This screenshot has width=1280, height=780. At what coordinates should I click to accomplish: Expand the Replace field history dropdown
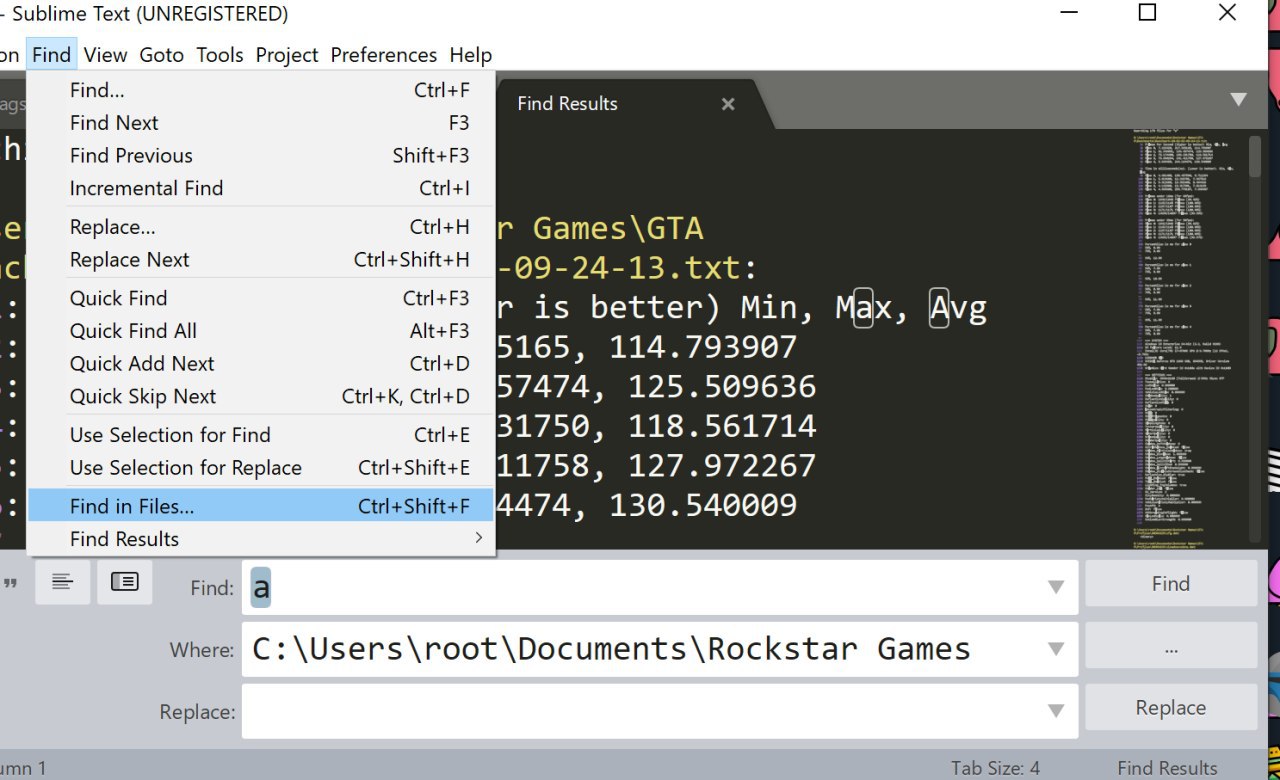coord(1056,712)
